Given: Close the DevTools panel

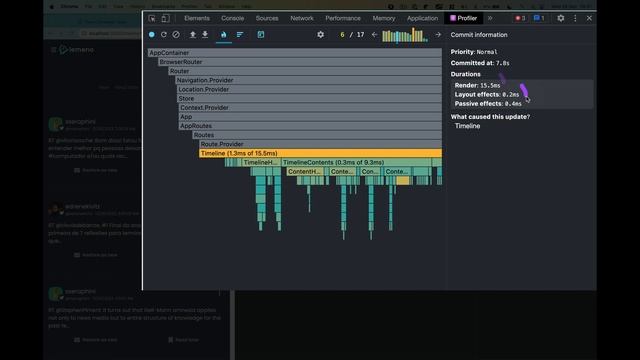Looking at the screenshot, I should 589,18.
